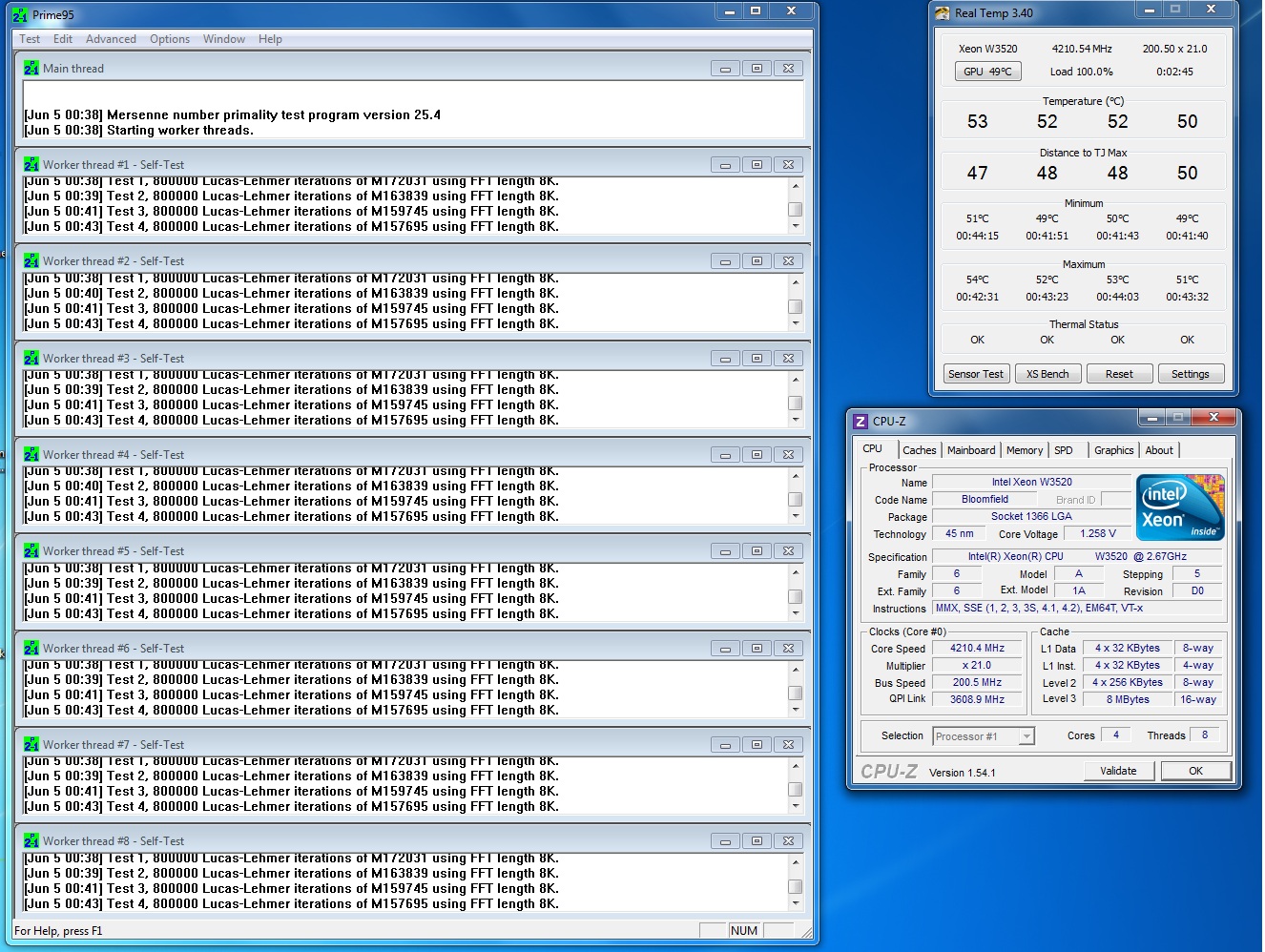Click the Core Voltage value 1.258 V
This screenshot has height=952, width=1265.
click(1097, 533)
